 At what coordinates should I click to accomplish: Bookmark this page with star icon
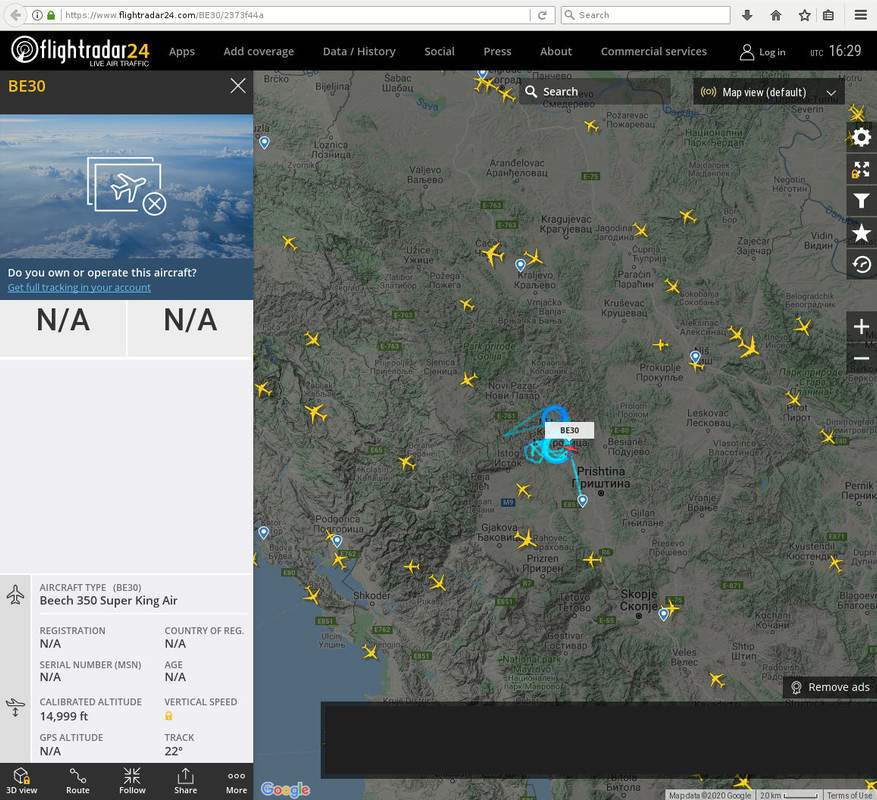click(804, 15)
